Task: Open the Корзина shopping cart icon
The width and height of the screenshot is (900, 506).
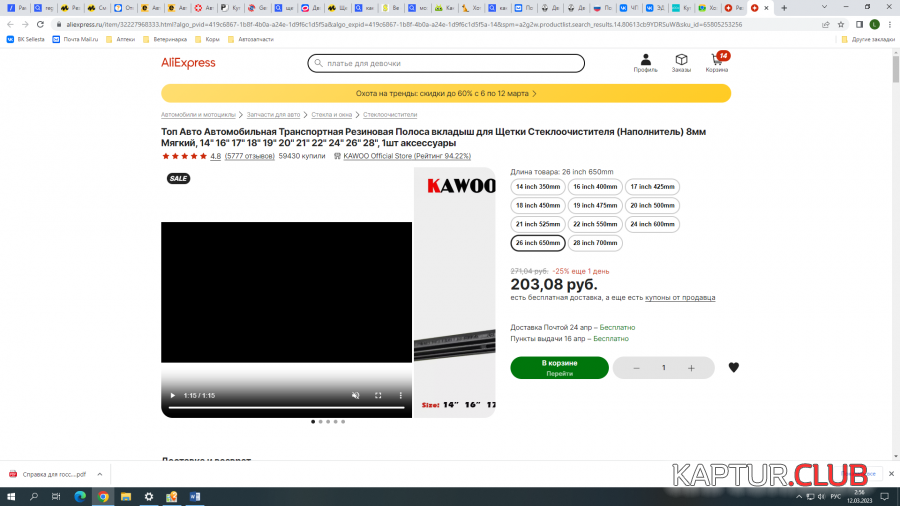Action: [717, 63]
